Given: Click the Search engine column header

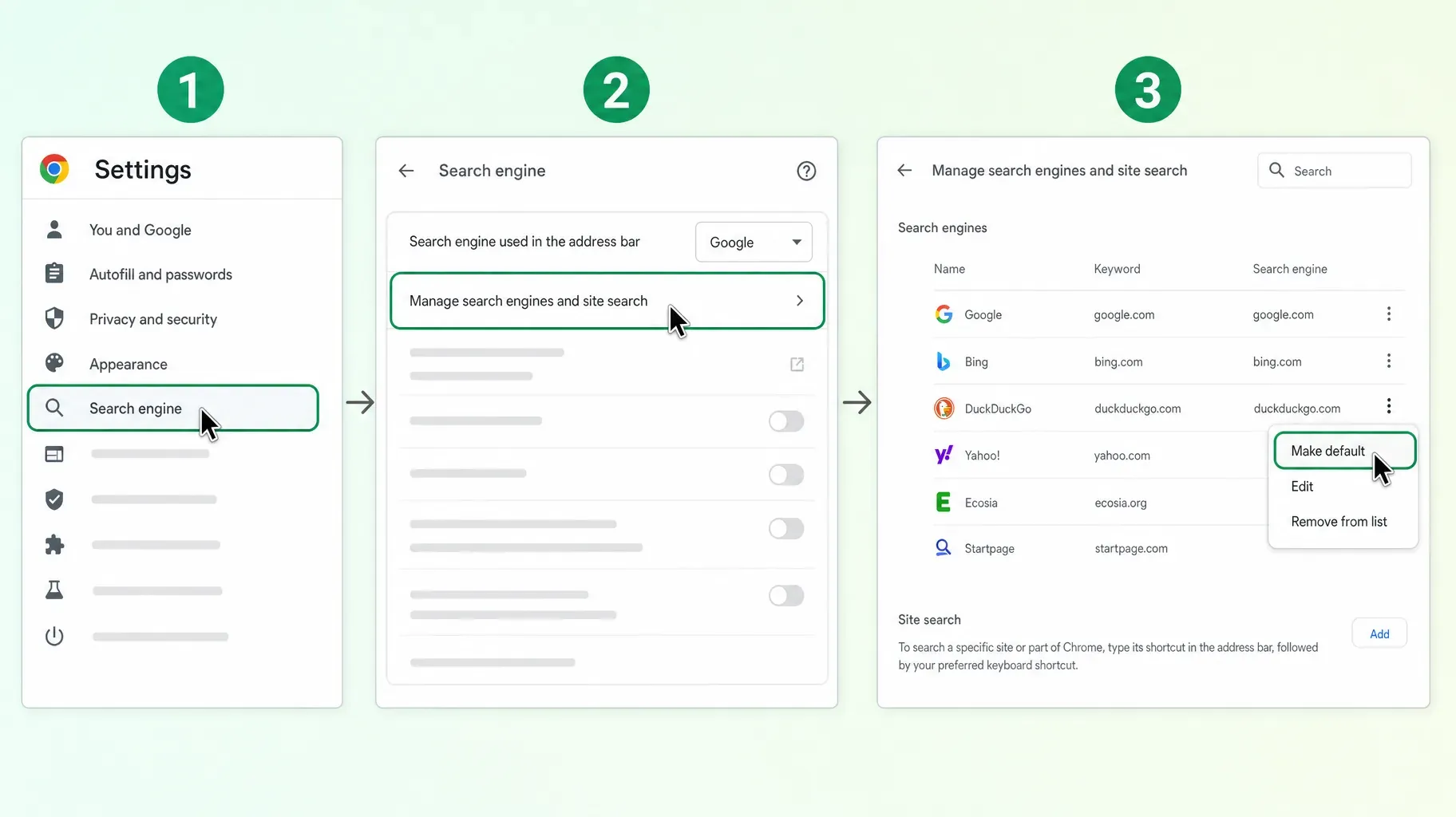Looking at the screenshot, I should click(x=1289, y=269).
